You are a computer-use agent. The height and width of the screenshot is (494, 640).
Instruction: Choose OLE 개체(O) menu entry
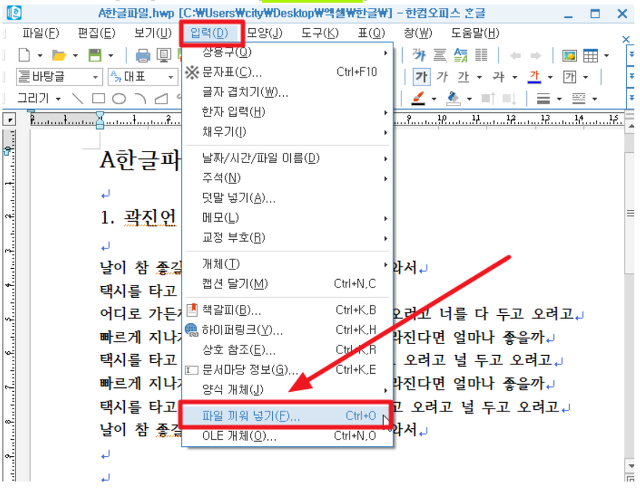[286, 436]
